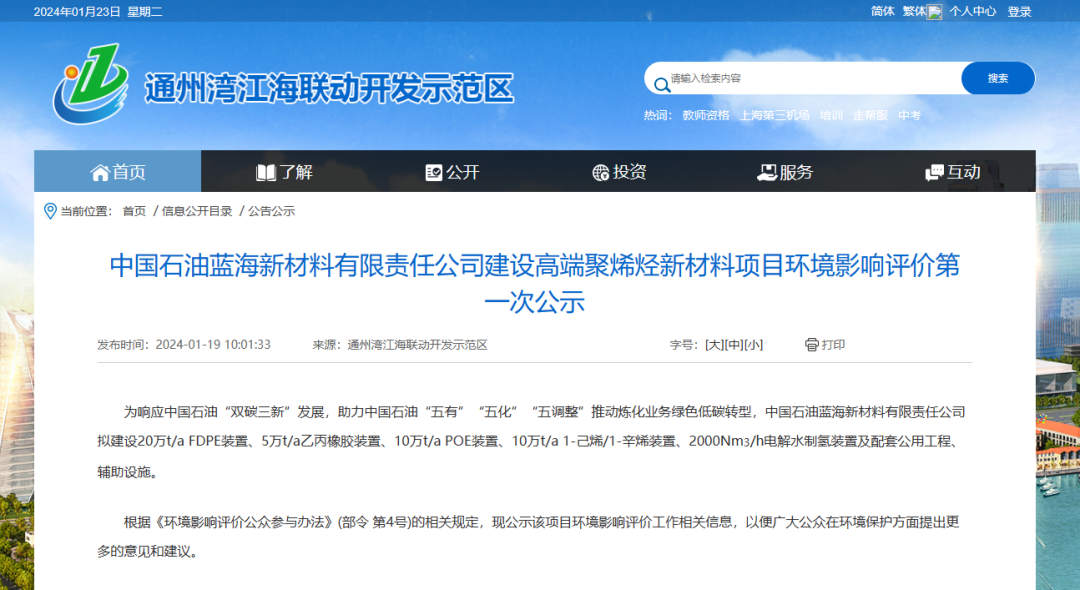The image size is (1080, 590).
Task: Click the publish time 2024-01-19 10:01:33
Action: 213,344
